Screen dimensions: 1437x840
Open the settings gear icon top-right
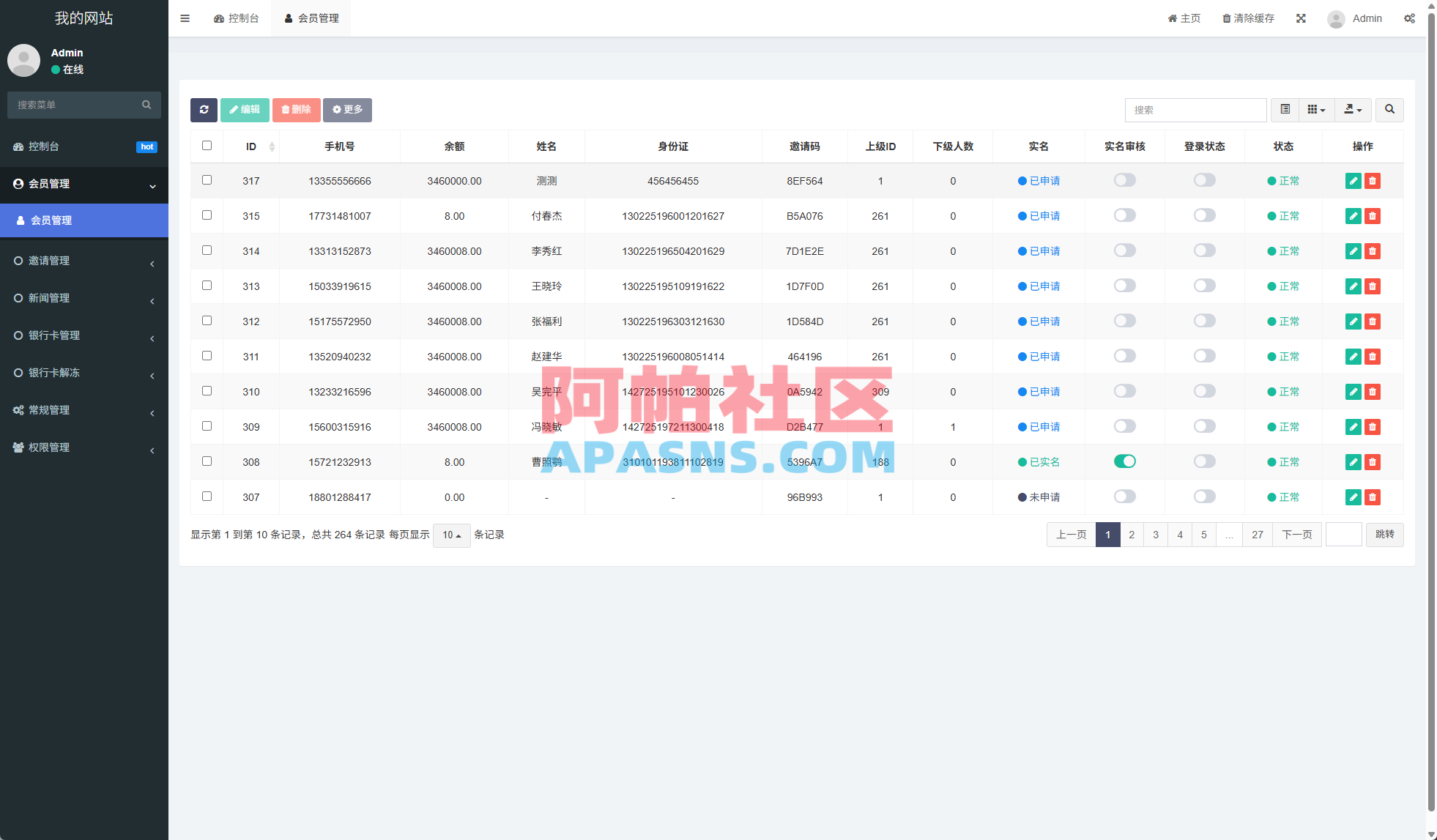[x=1410, y=18]
